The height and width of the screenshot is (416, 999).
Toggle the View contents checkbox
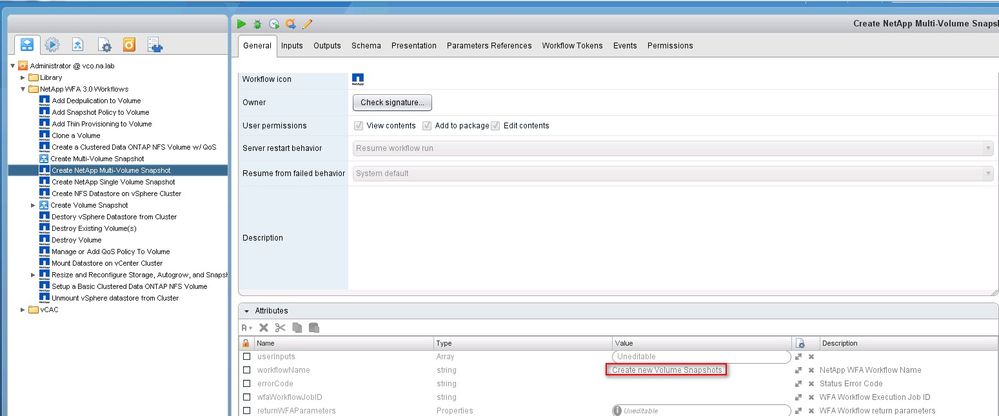coord(359,126)
